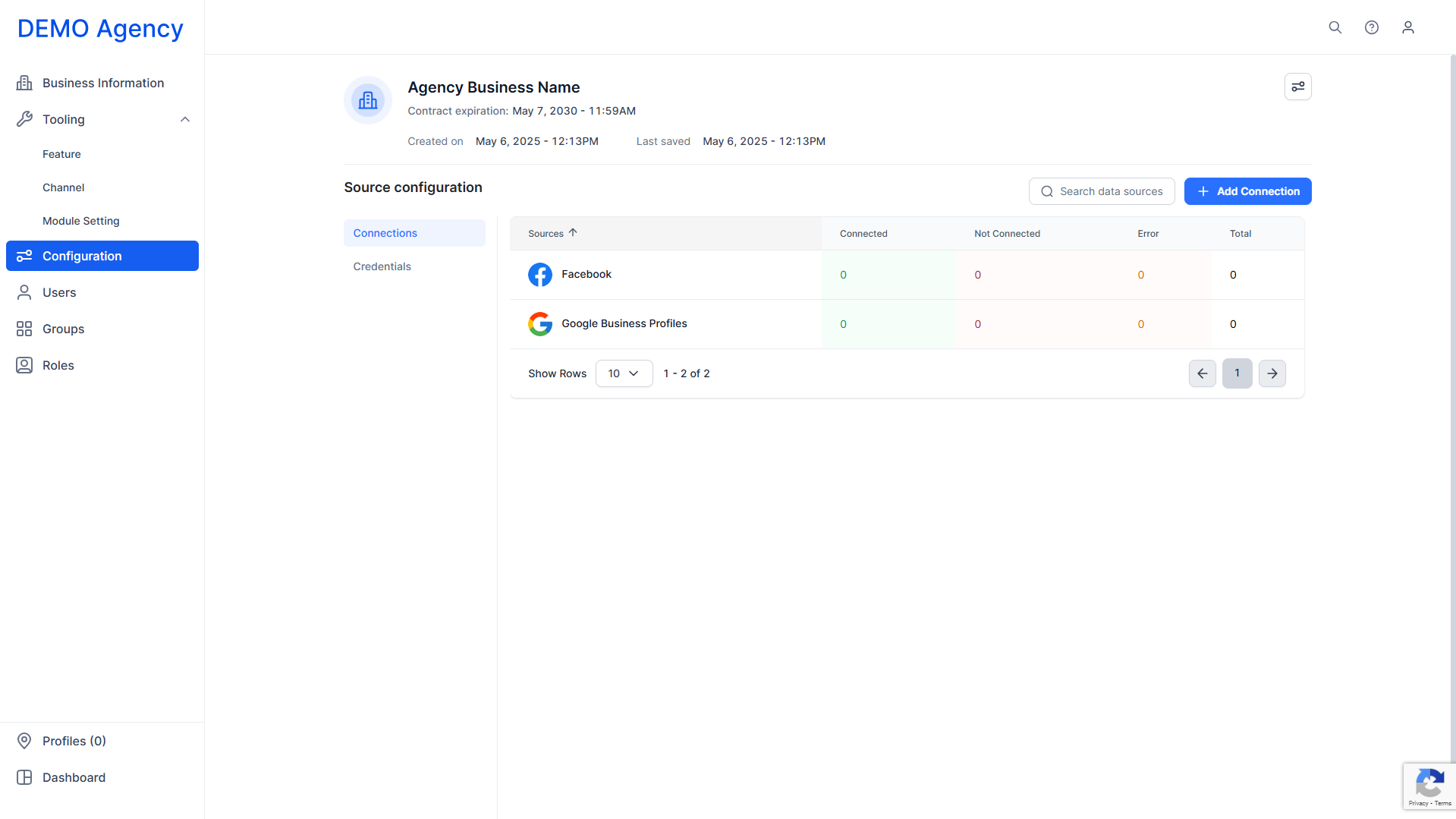
Task: Click the Tooling wrench icon
Action: click(x=24, y=119)
